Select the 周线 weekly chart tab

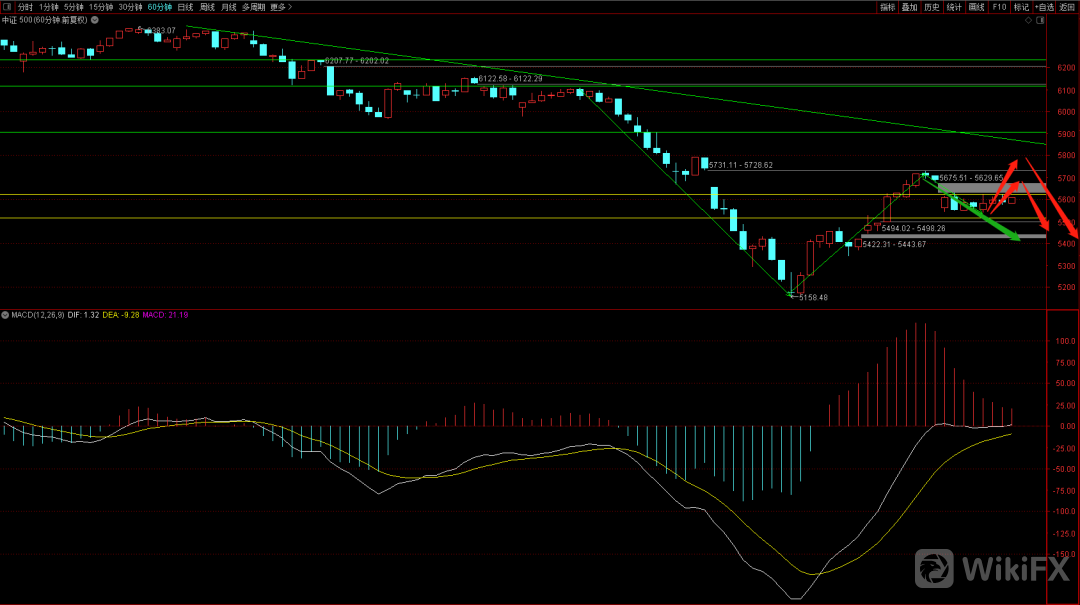[208, 7]
